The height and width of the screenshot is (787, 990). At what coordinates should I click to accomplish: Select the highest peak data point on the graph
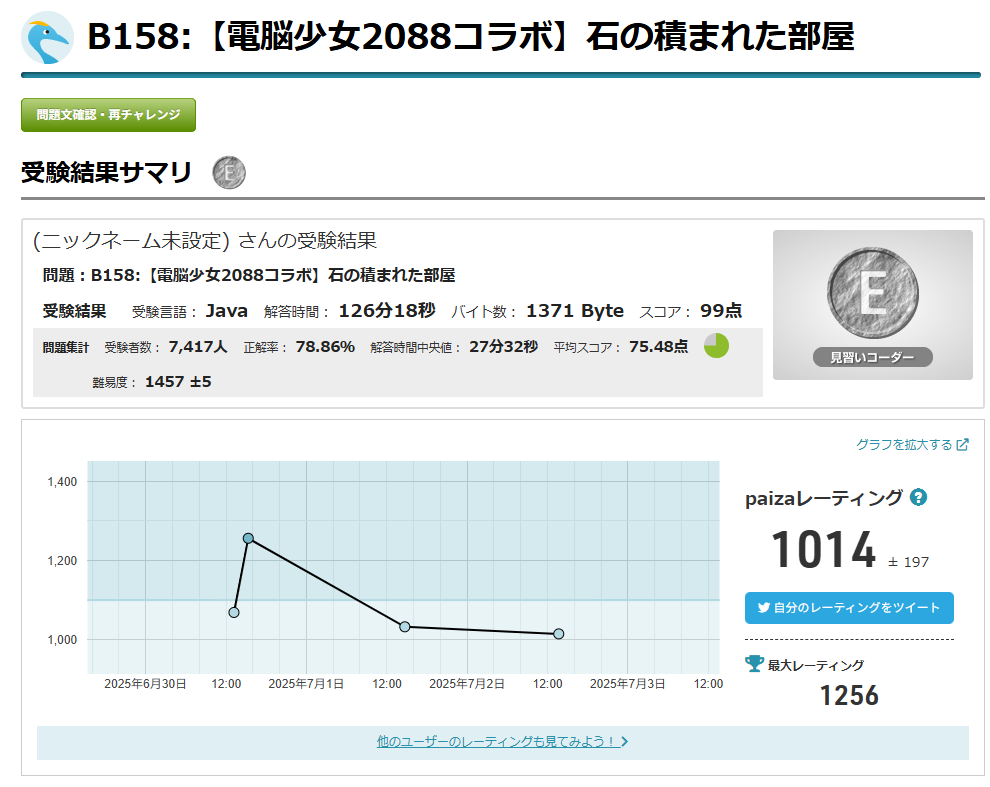(248, 538)
